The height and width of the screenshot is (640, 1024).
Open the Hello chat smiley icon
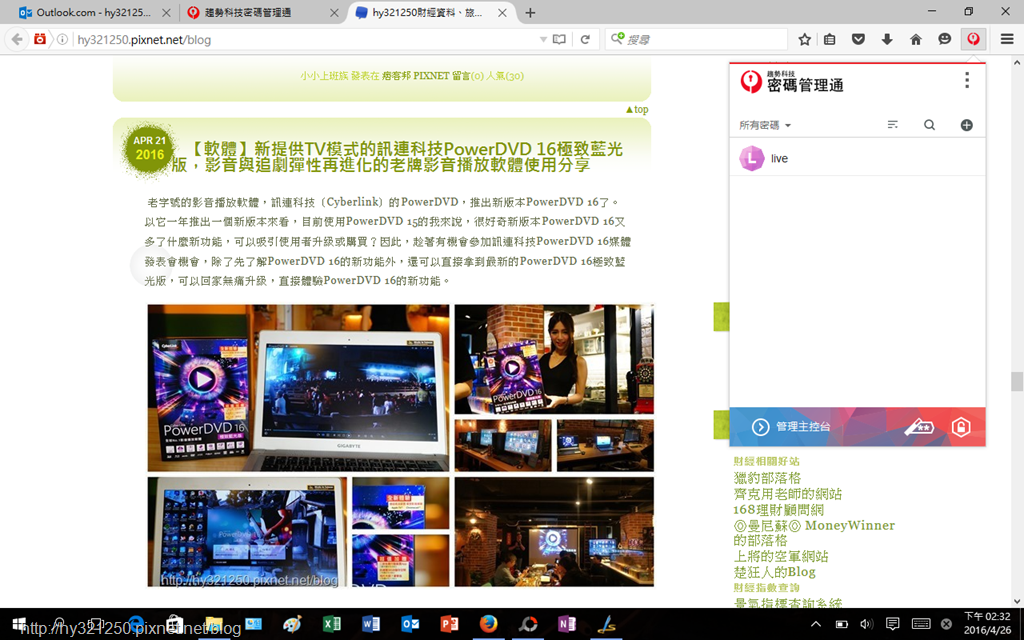(x=944, y=39)
